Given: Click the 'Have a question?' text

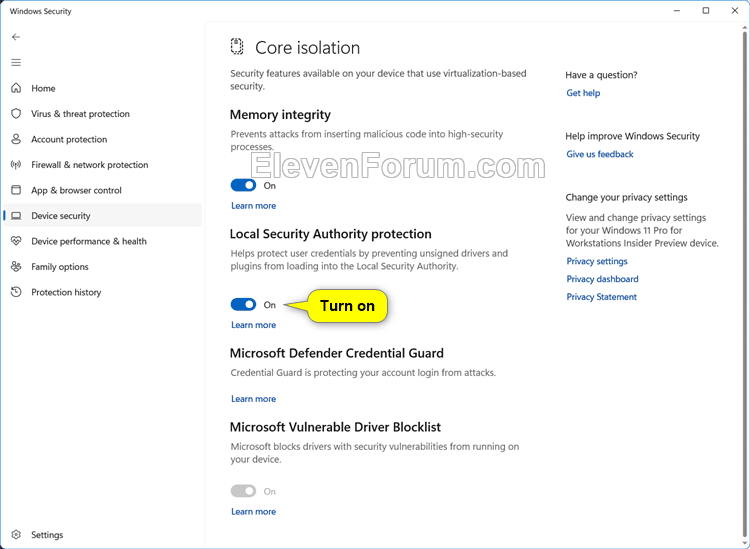Looking at the screenshot, I should pyautogui.click(x=601, y=75).
